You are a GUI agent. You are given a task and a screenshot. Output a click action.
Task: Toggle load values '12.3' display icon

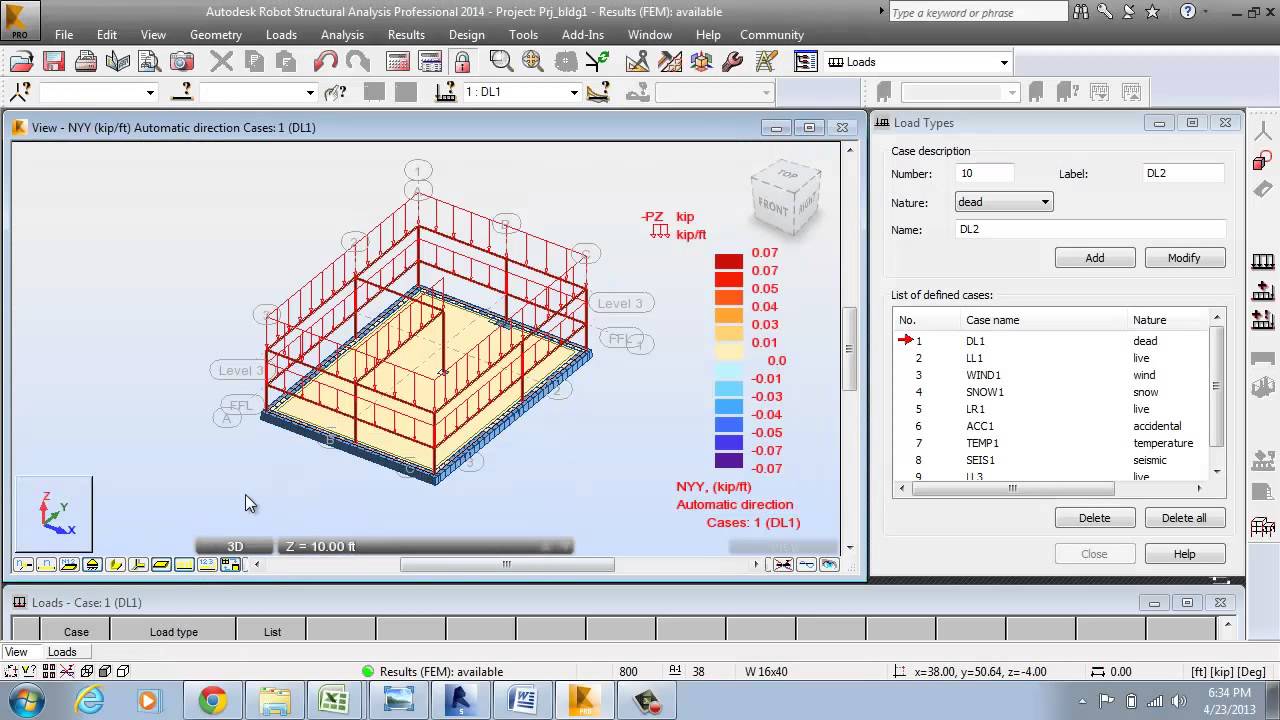pyautogui.click(x=206, y=565)
